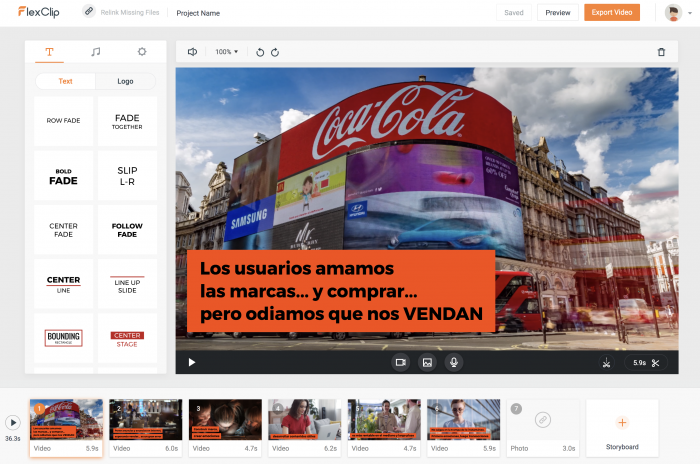Mute the clip volume speaker icon
The width and height of the screenshot is (700, 464).
[x=192, y=52]
